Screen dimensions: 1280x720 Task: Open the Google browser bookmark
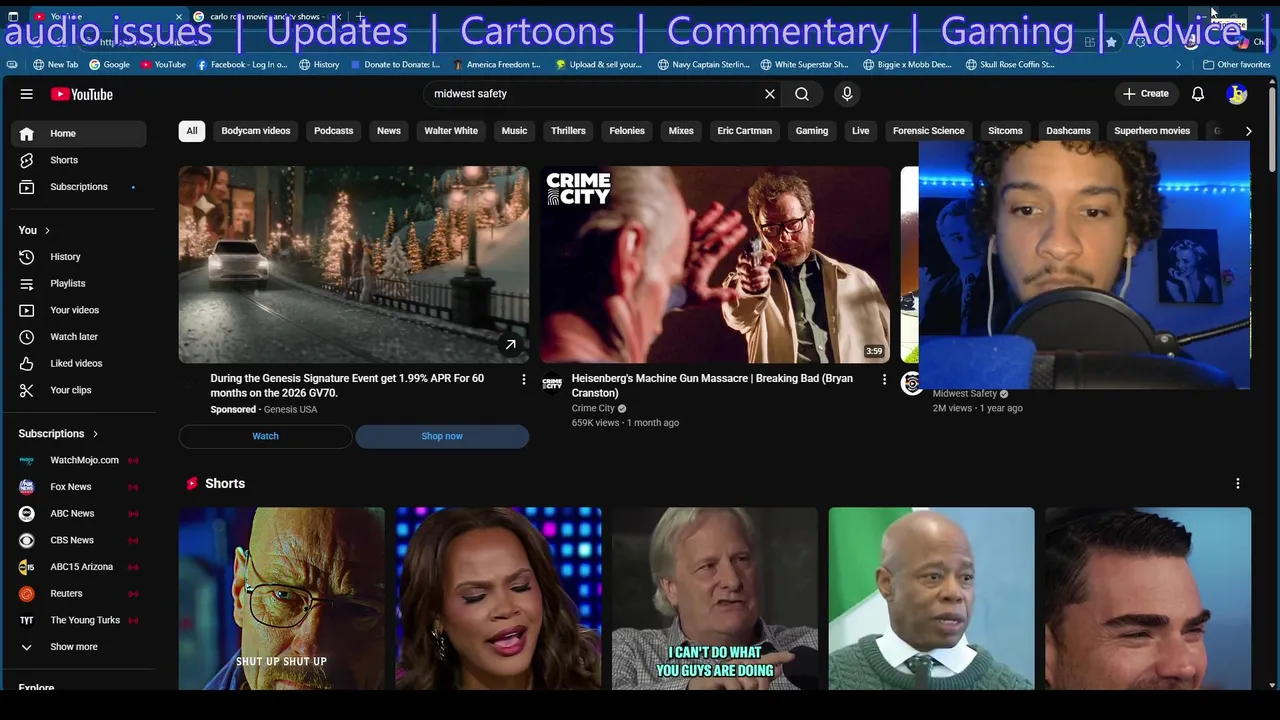[x=109, y=64]
